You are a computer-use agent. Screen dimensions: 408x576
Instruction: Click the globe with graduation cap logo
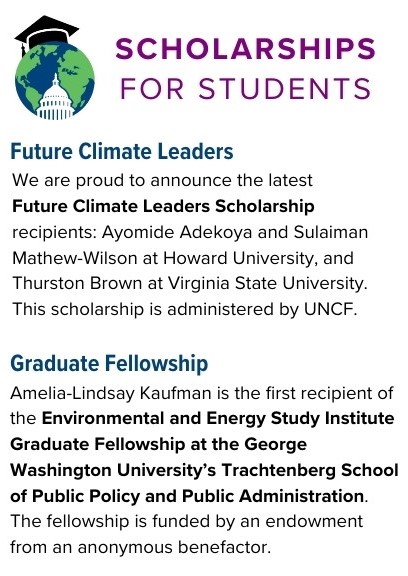click(54, 68)
